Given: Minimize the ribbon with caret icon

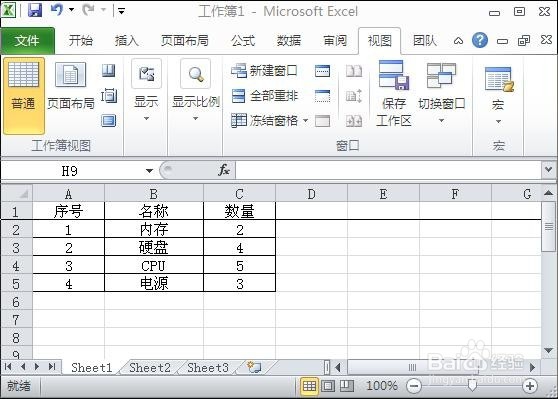Looking at the screenshot, I should click(458, 41).
